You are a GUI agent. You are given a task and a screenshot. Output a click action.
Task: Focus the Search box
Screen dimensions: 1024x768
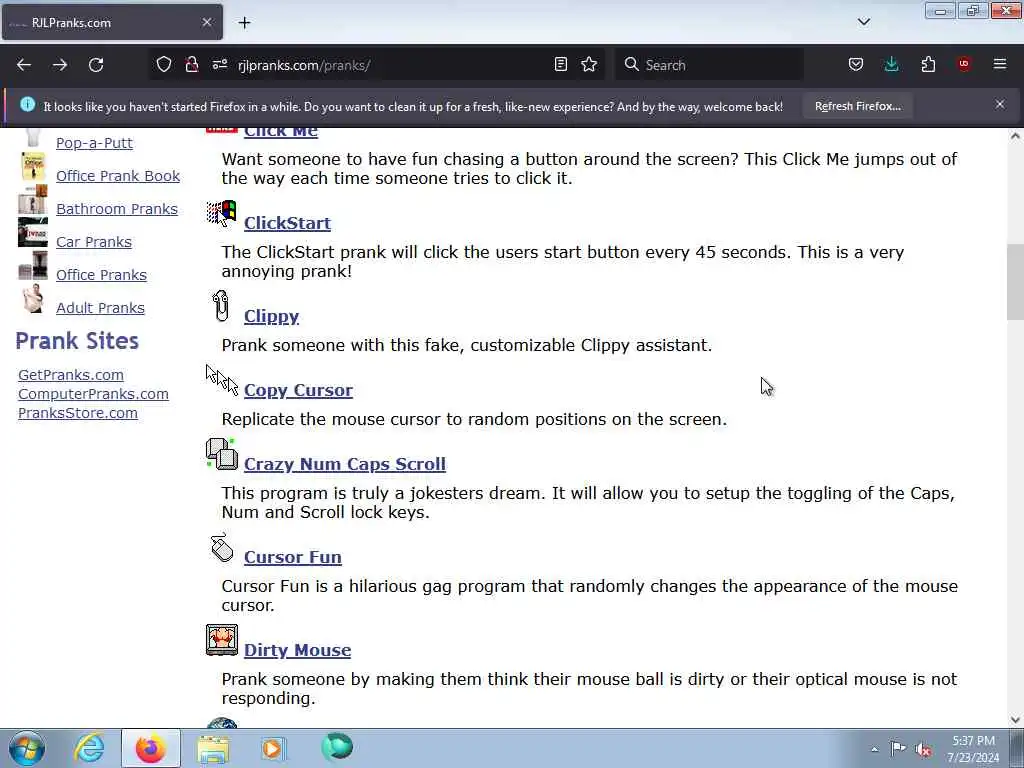pos(709,65)
